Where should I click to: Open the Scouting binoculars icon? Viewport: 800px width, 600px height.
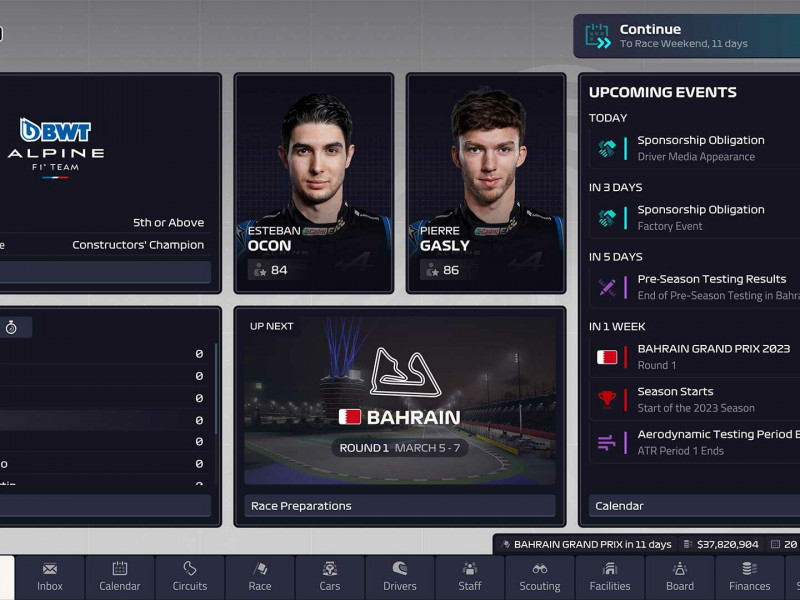click(x=540, y=568)
